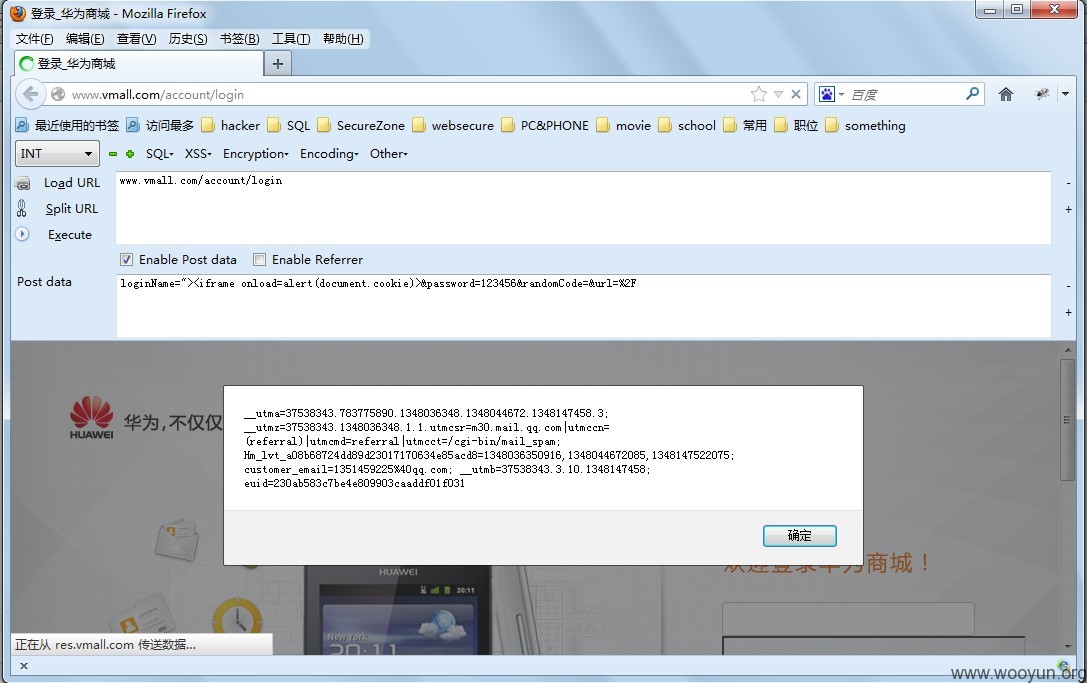Image resolution: width=1087 pixels, height=683 pixels.
Task: Open a new tab with plus button
Action: [x=278, y=64]
